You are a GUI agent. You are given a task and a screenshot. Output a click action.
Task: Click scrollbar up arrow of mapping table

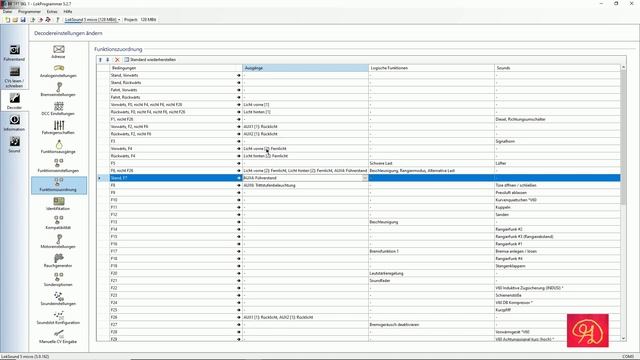point(623,67)
